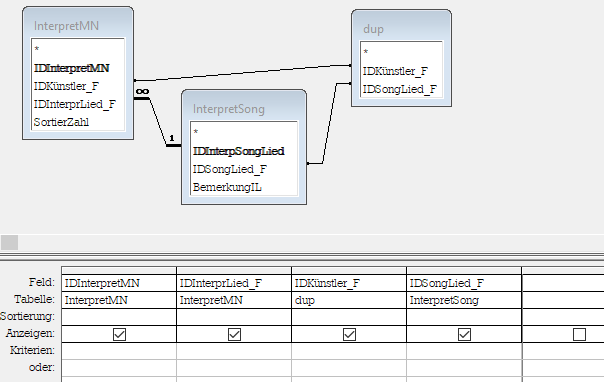Screen dimensions: 604x382
Task: Toggle Anzeigen checkbox for IDSongLied_F column
Action: [x=464, y=334]
